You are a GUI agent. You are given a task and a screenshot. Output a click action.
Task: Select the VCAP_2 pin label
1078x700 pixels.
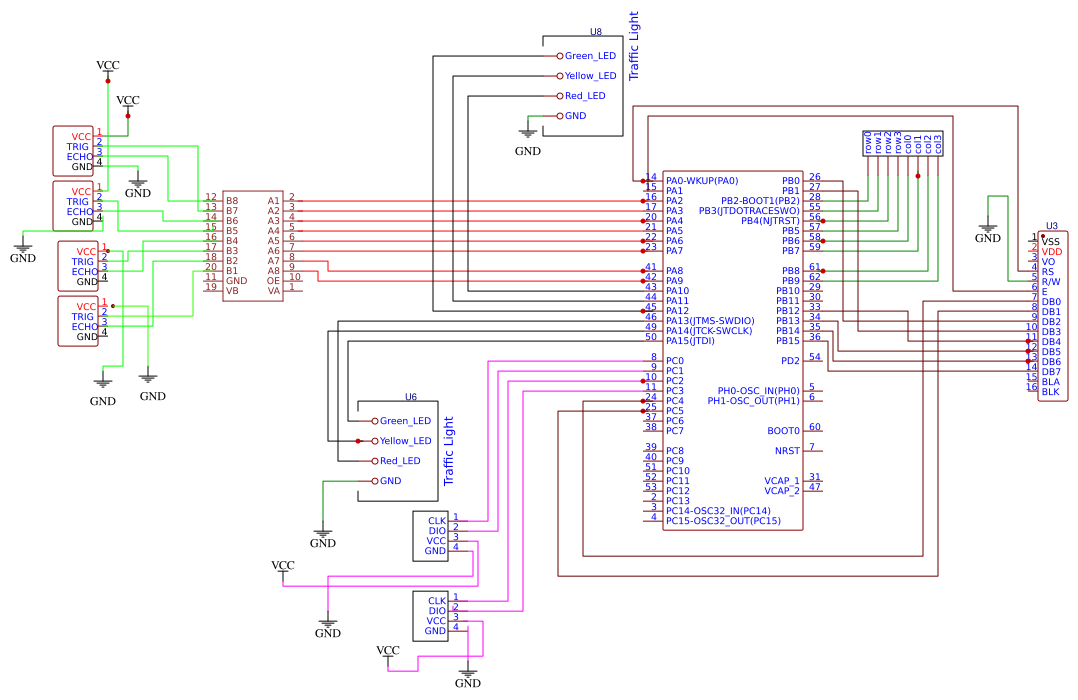(782, 490)
